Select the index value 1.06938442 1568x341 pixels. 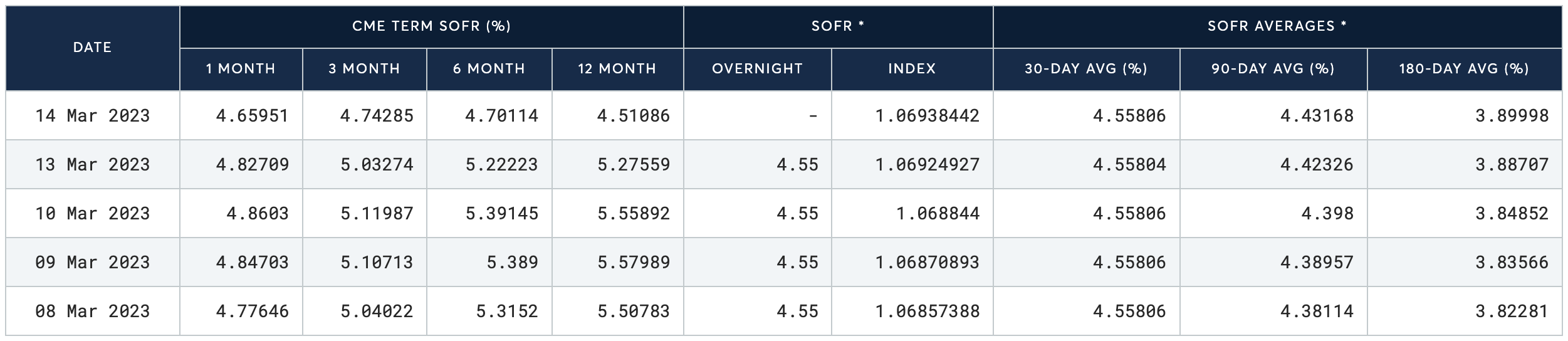pos(927,116)
